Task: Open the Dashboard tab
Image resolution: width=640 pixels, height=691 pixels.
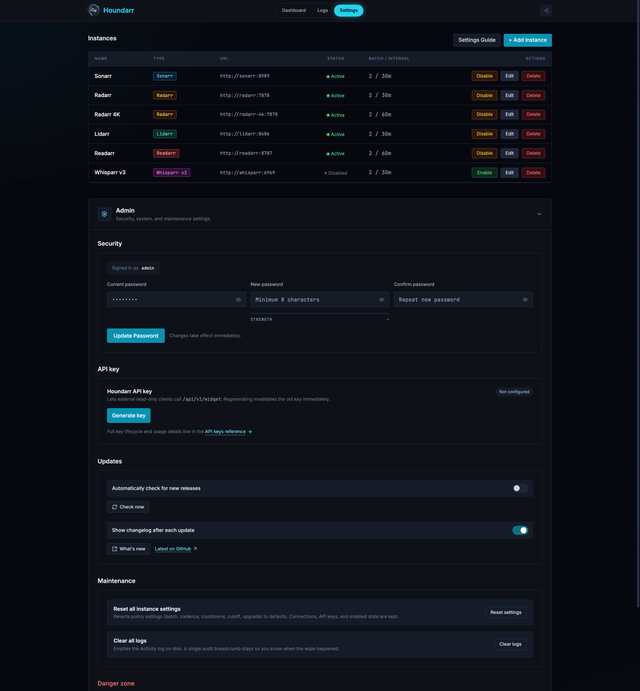Action: point(294,11)
